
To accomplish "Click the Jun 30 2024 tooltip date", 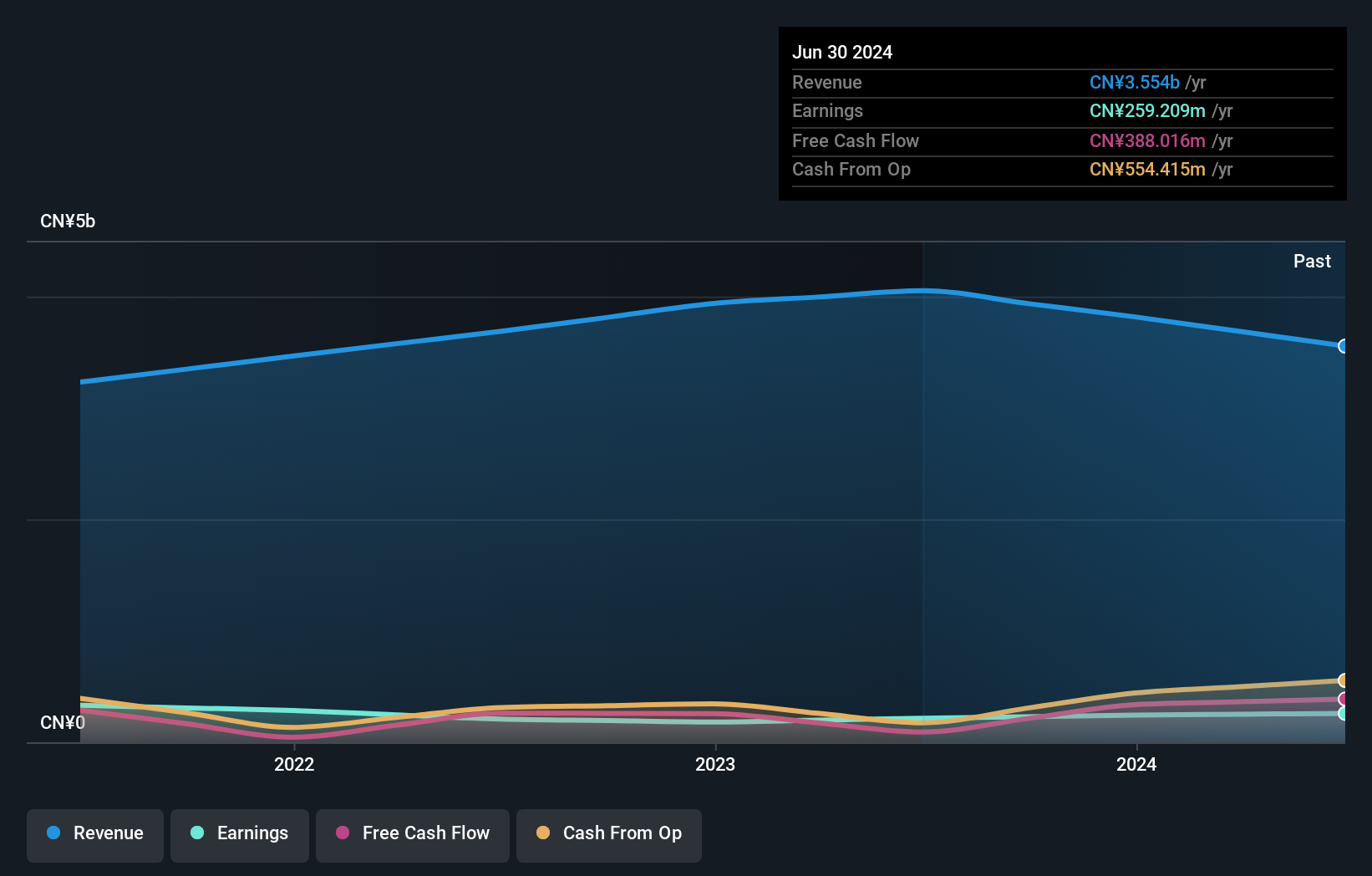I will click(x=842, y=52).
